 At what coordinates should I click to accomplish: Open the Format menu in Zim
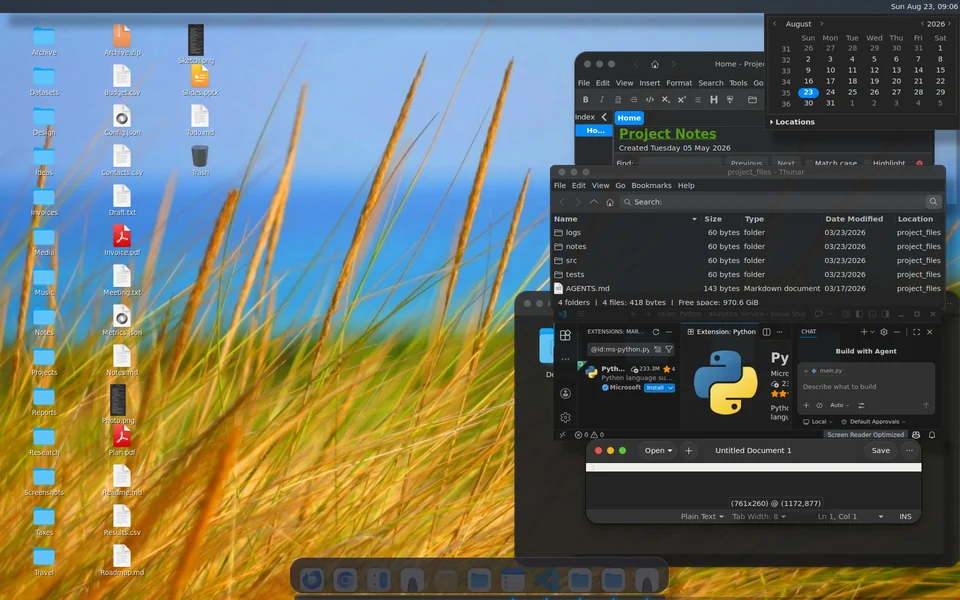(678, 83)
